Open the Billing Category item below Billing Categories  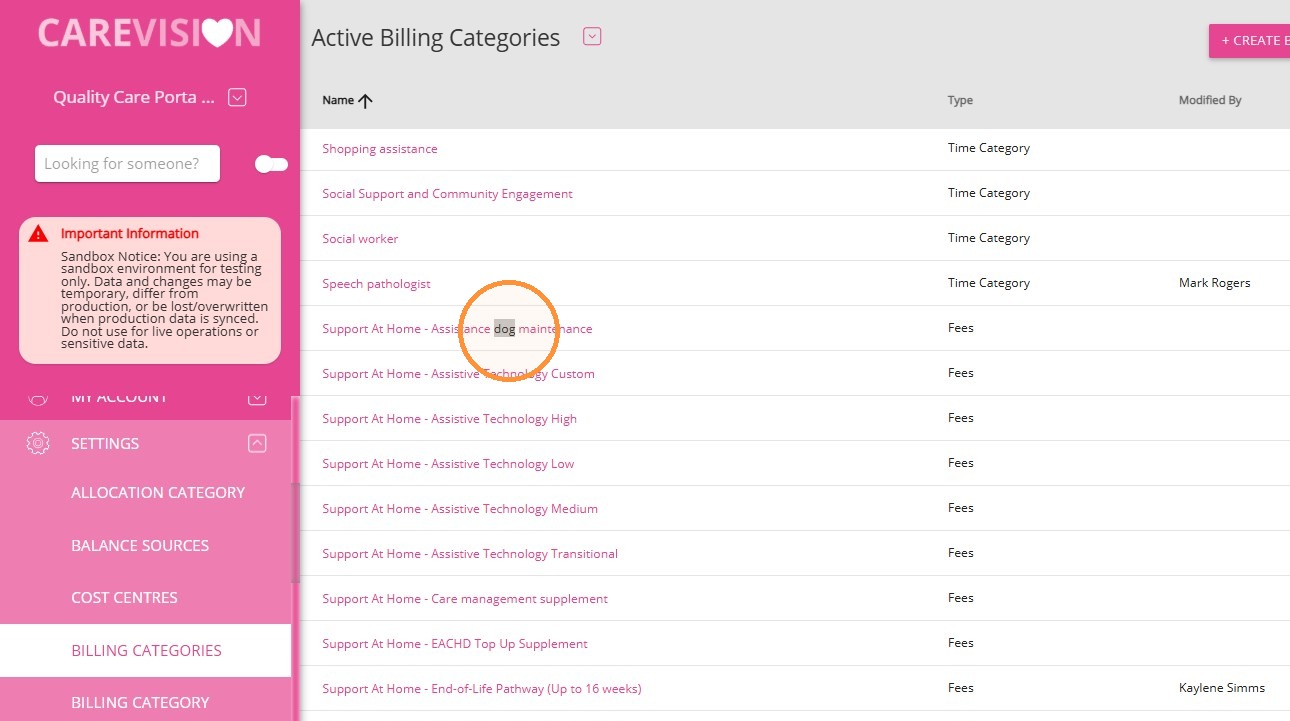pos(140,703)
